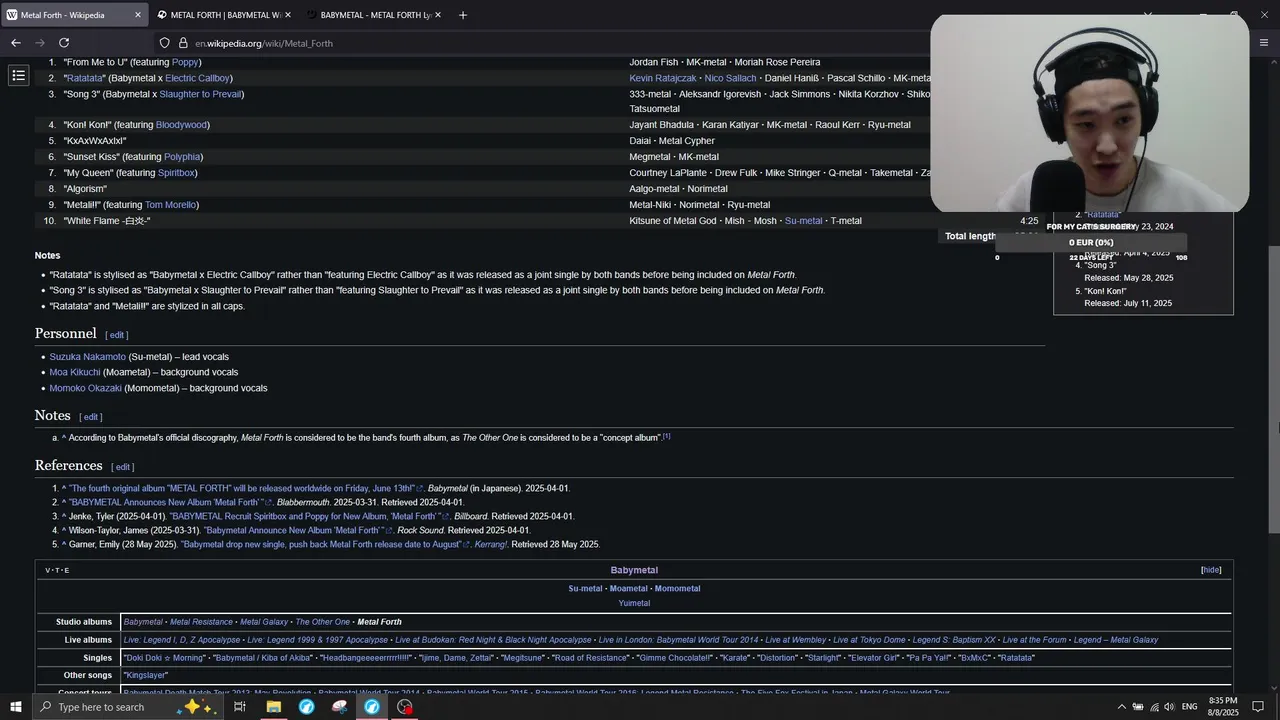This screenshot has width=1280, height=720.
Task: Open the volume control in system tray
Action: (x=1169, y=707)
